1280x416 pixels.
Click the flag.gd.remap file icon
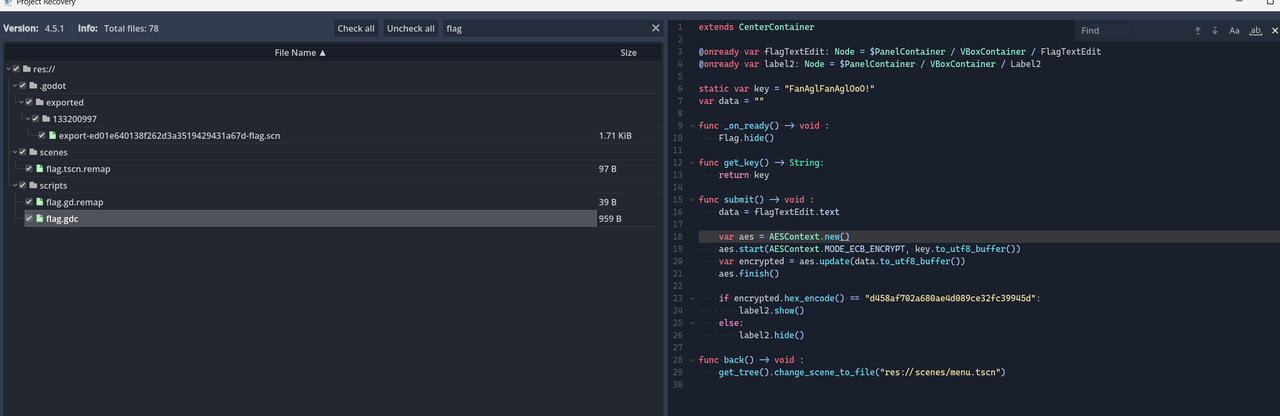39,202
